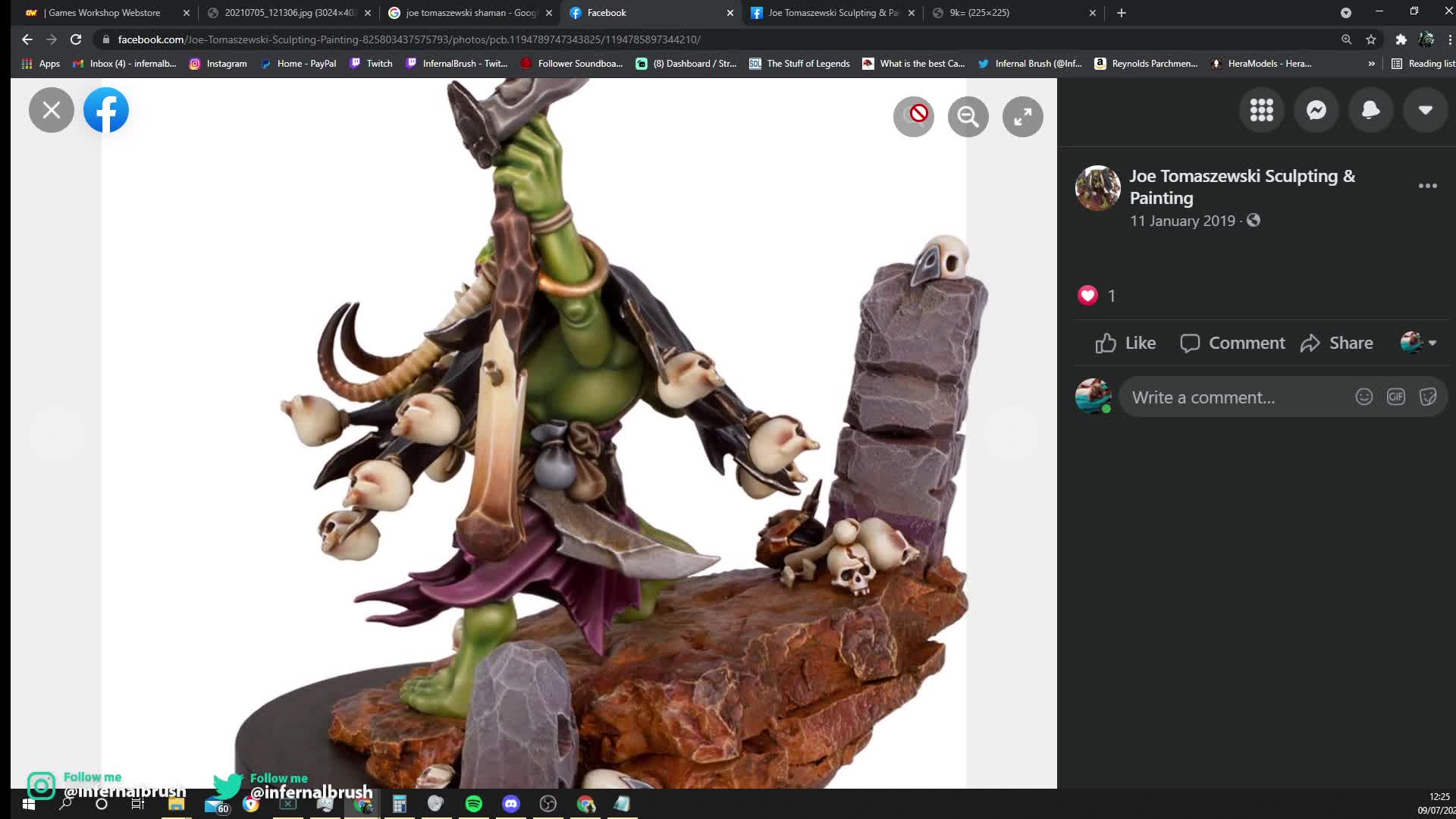Click the 11 January 2019 timestamp
1456x819 pixels.
coord(1182,221)
